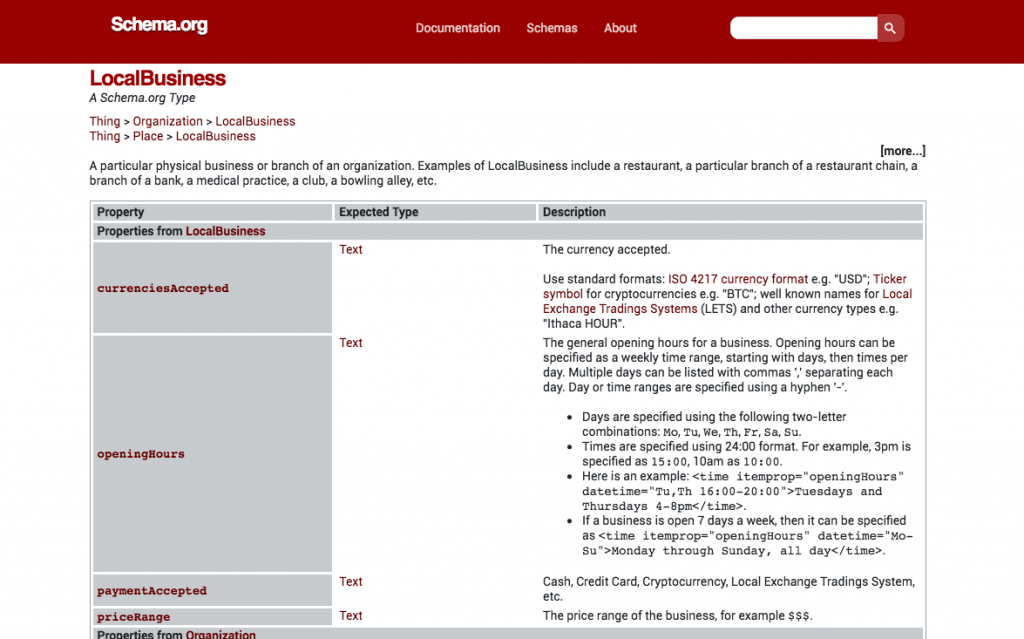Focus the site search input field
1024x639 pixels.
tap(804, 28)
